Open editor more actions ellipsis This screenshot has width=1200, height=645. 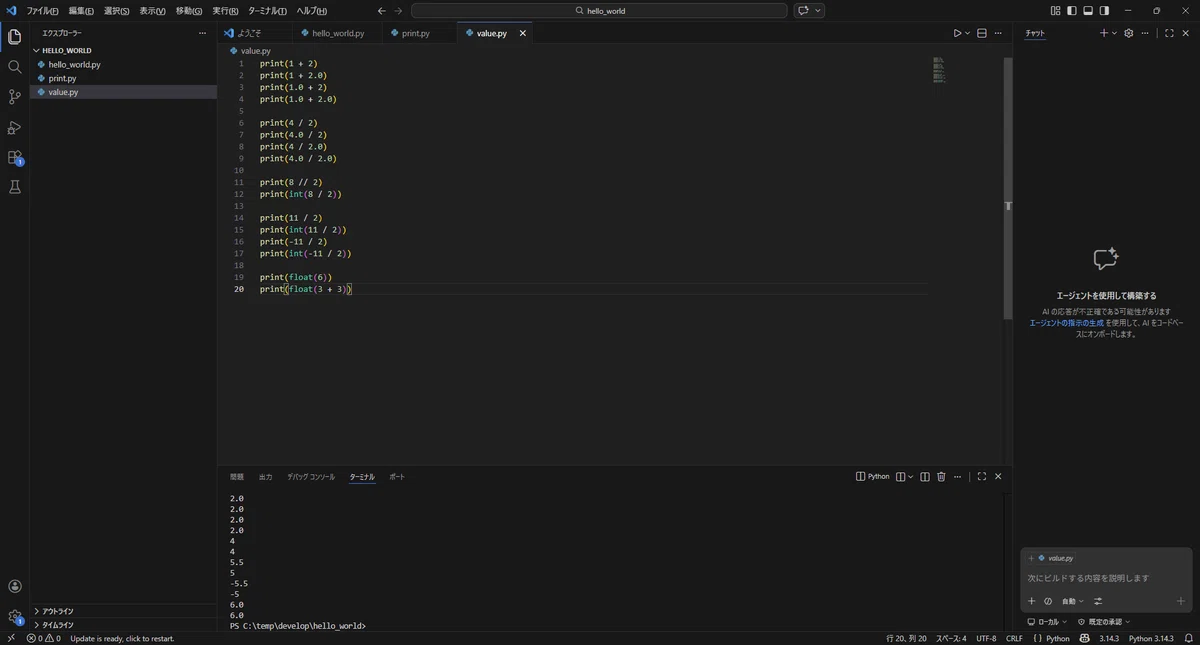click(998, 33)
